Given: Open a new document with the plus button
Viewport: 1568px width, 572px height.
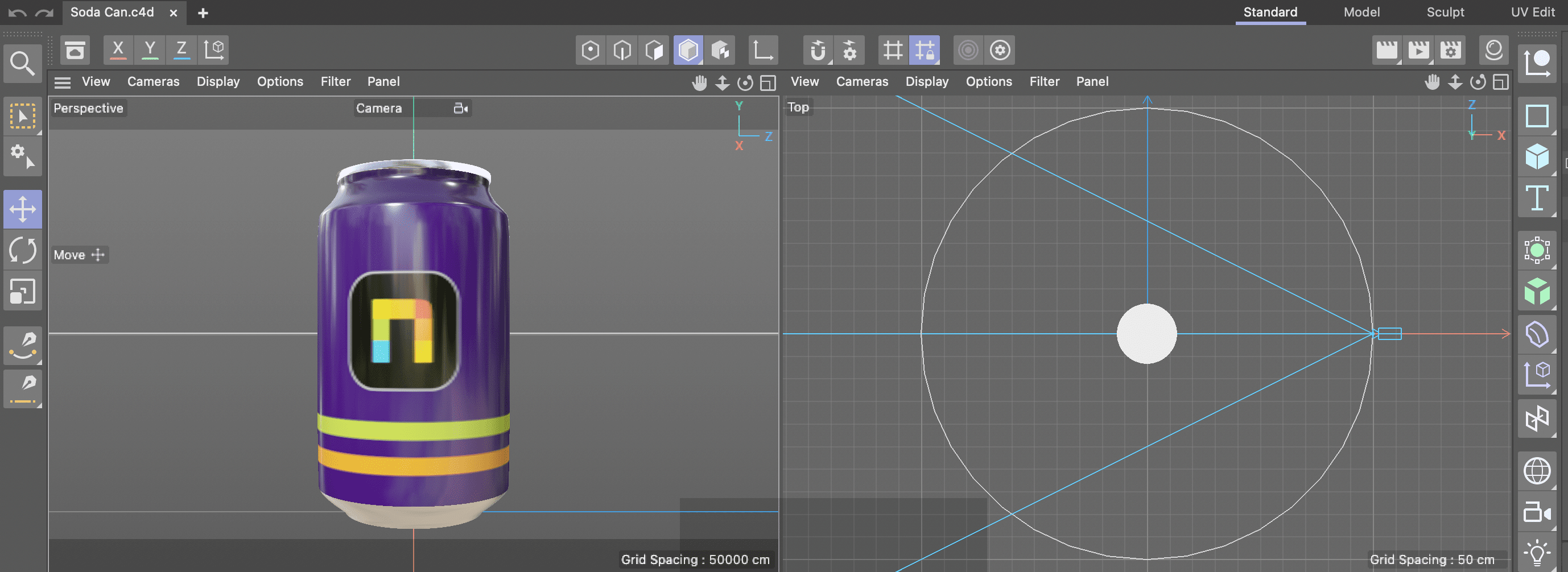Looking at the screenshot, I should [203, 12].
